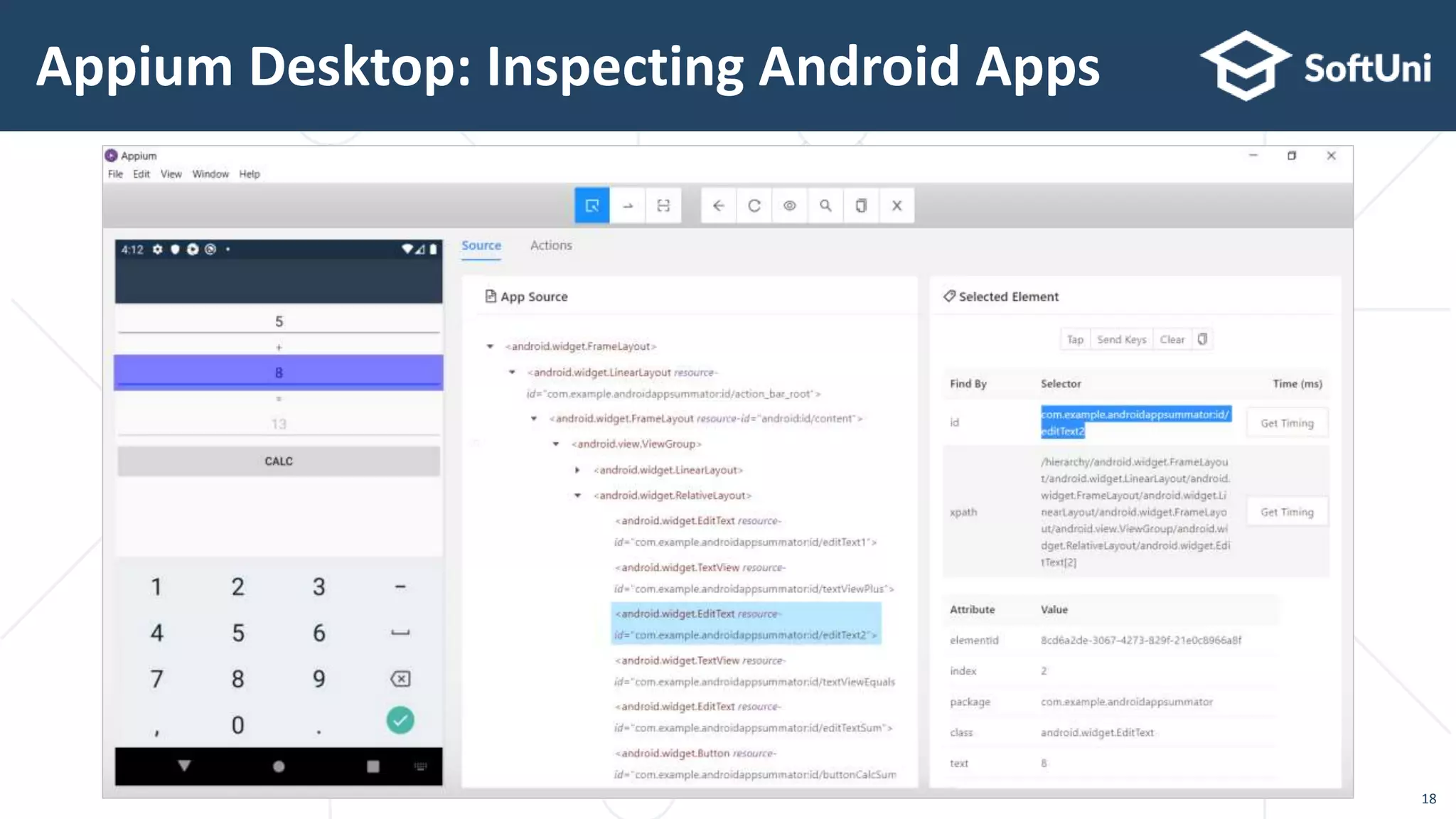Select textViewEquals node in source tree
Screen dimensions: 1456x819
coord(754,671)
